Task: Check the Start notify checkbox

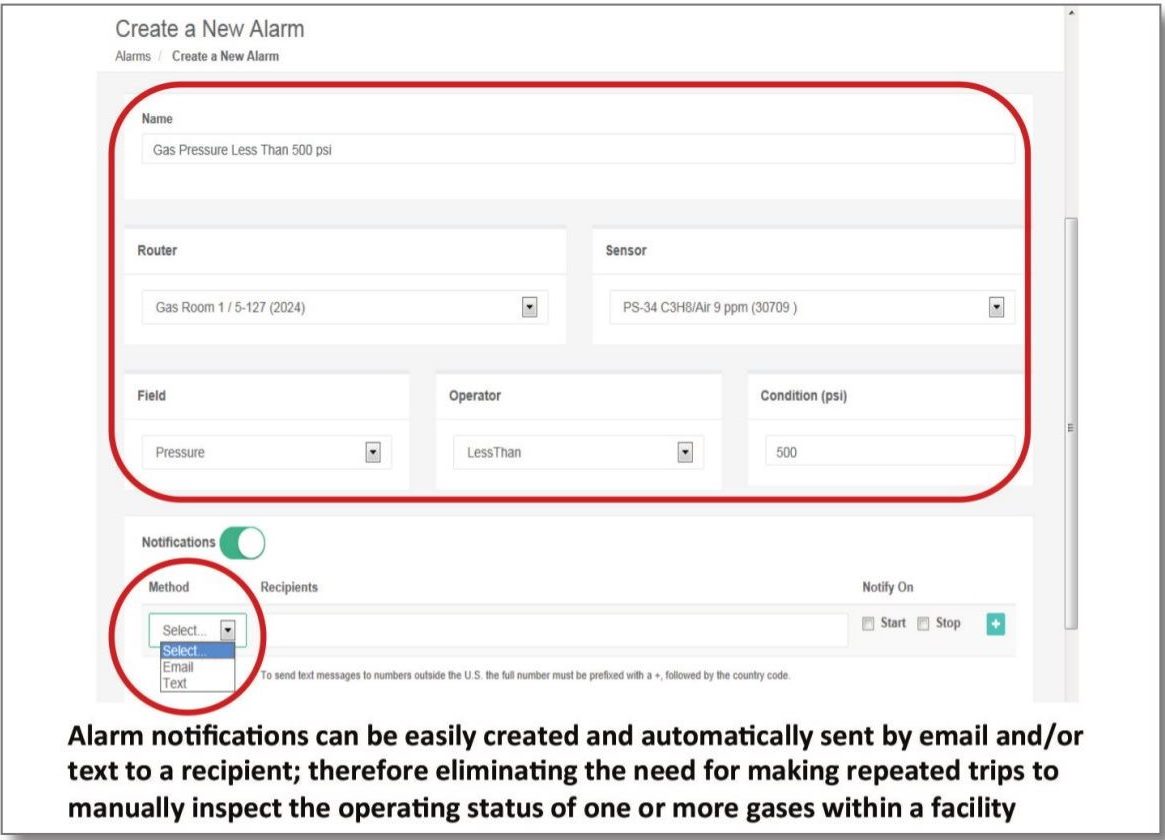Action: pos(868,624)
